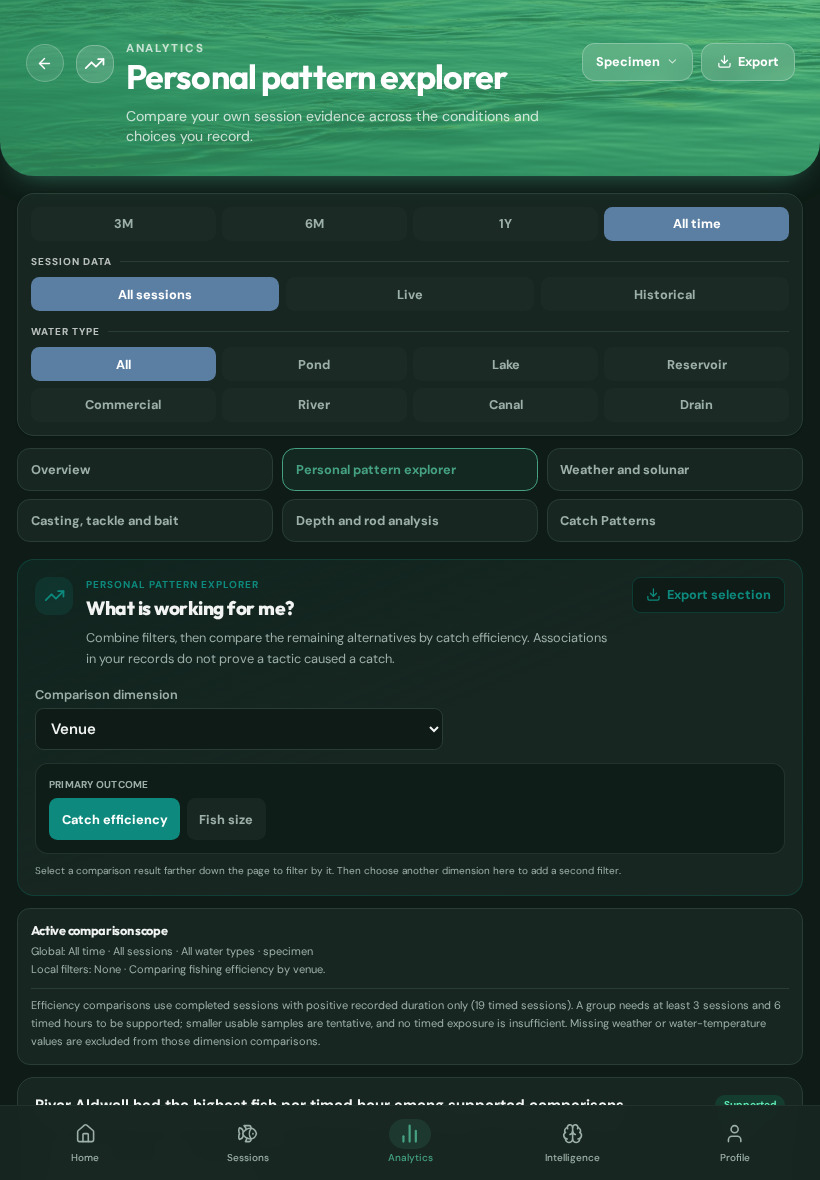The image size is (820, 1180).
Task: Click the Export selection button
Action: point(708,595)
